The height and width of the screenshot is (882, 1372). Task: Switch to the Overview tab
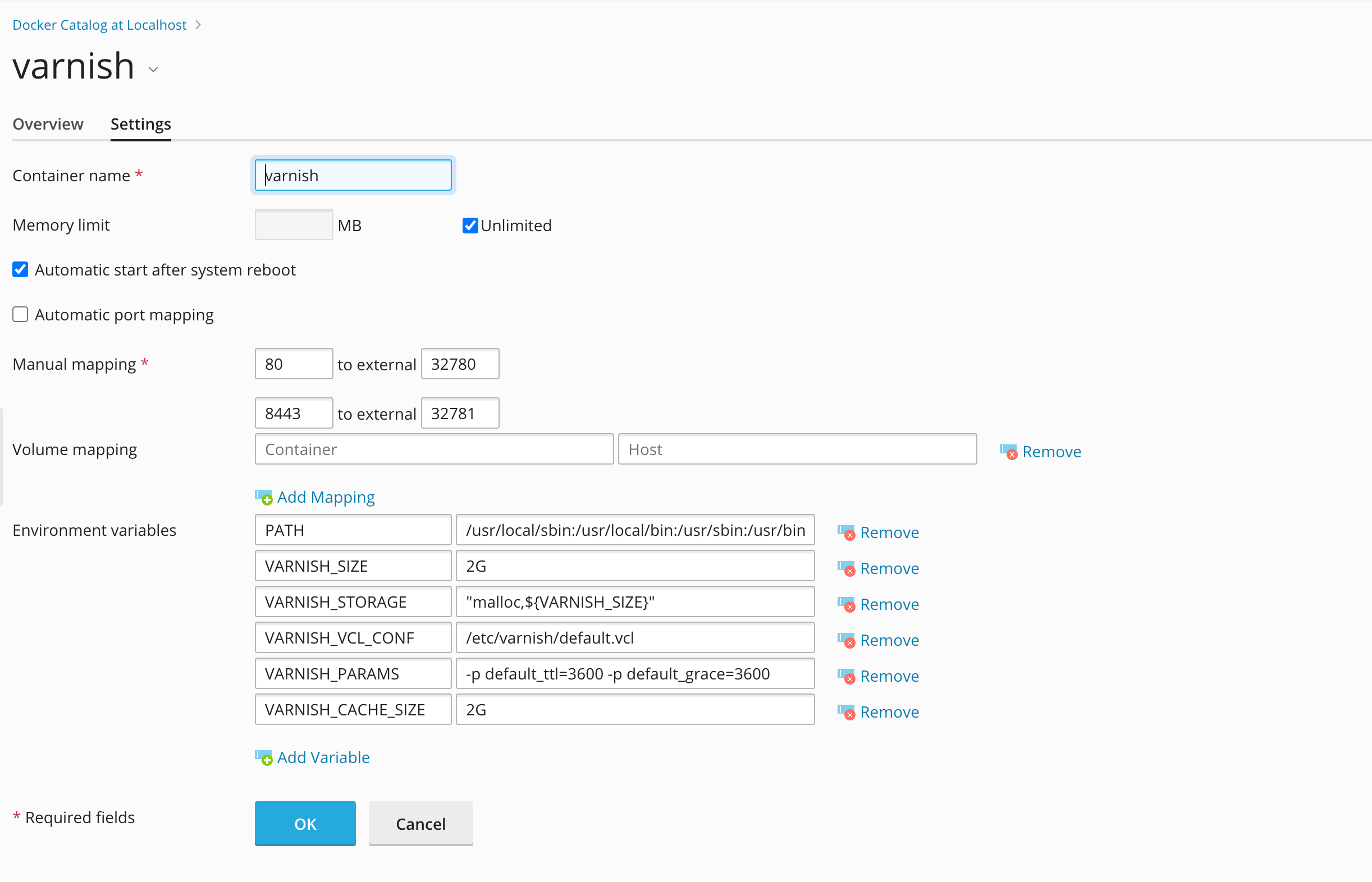48,123
